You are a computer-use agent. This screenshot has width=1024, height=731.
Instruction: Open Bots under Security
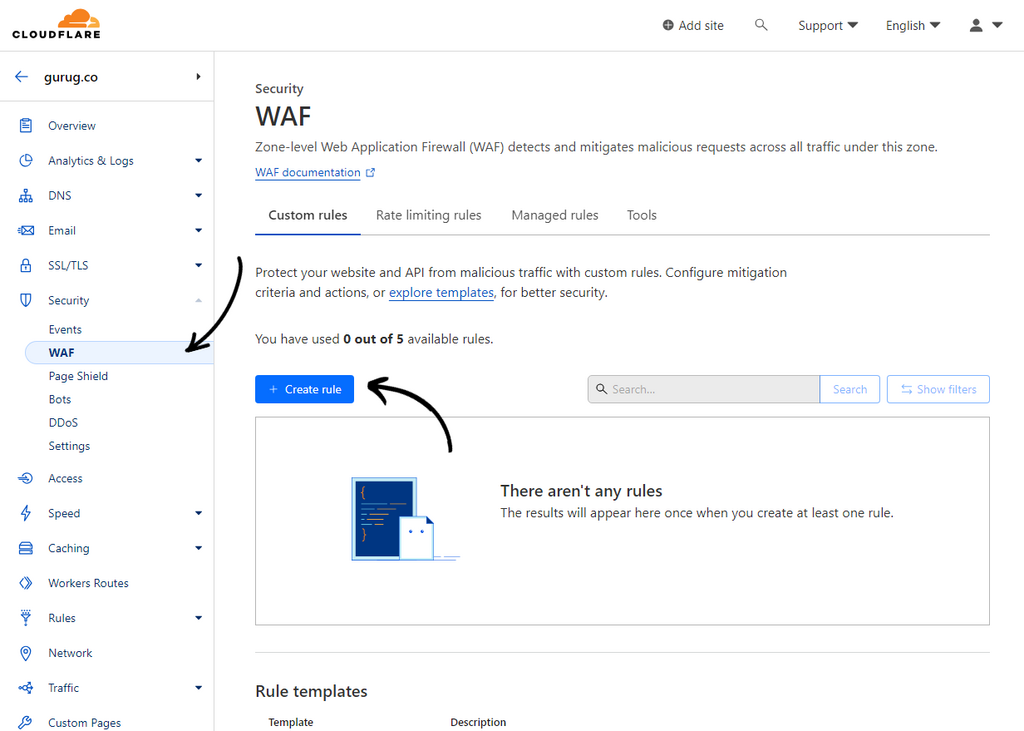tap(60, 399)
